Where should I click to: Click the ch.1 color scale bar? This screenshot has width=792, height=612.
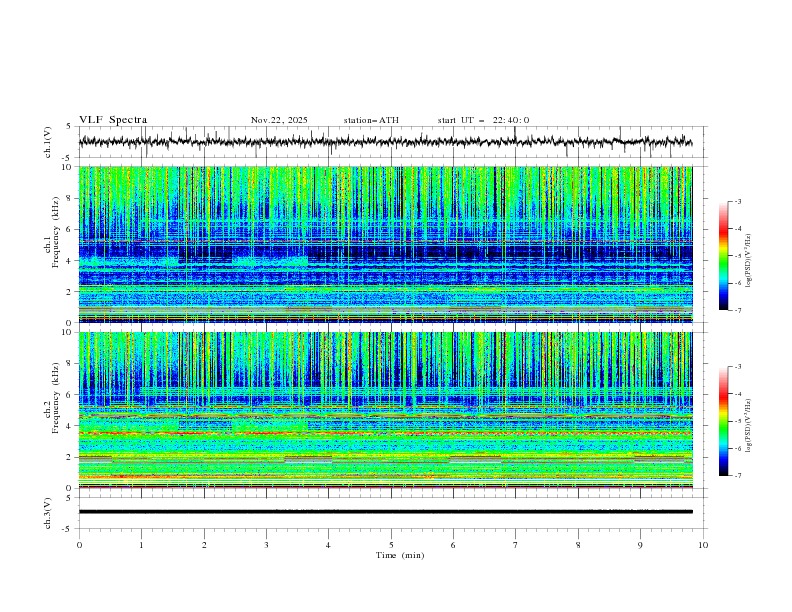[x=723, y=256]
